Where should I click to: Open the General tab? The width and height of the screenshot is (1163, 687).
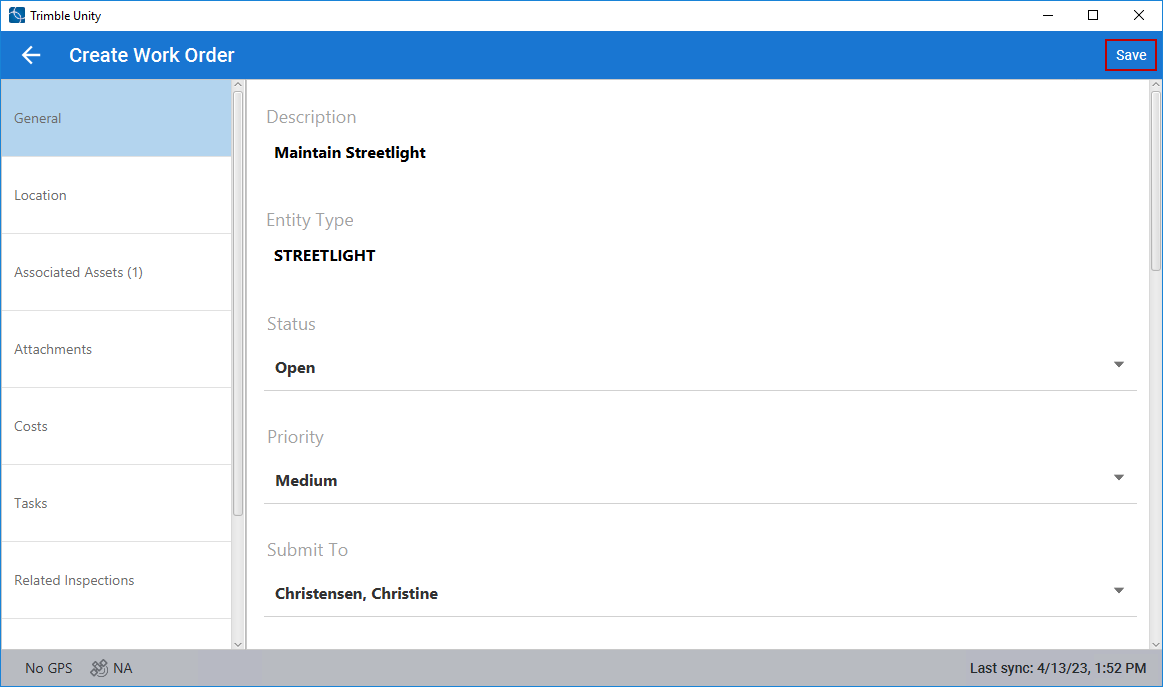click(x=116, y=118)
